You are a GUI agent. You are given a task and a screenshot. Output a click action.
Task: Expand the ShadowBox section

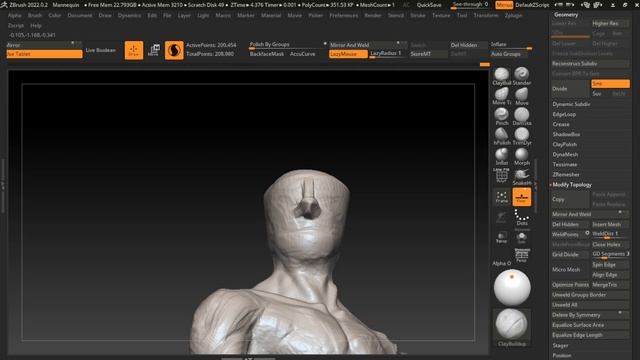566,134
